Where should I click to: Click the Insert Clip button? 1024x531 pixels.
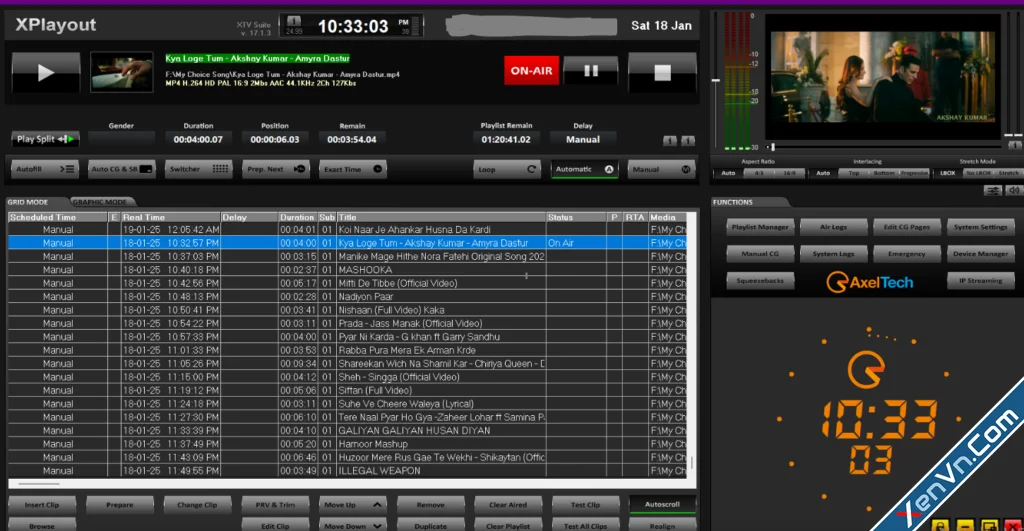tap(42, 505)
